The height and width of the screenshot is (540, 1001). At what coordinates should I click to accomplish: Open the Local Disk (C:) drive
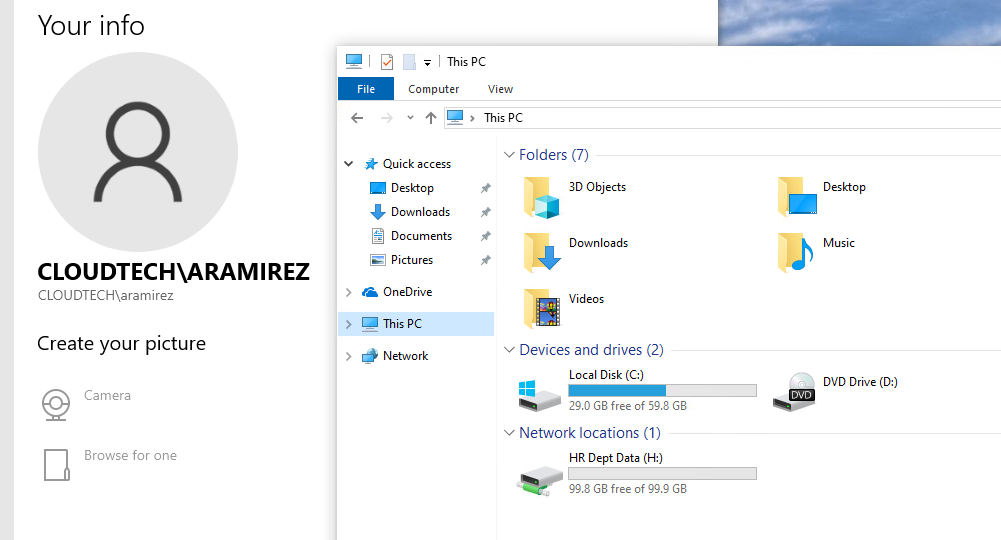point(543,392)
